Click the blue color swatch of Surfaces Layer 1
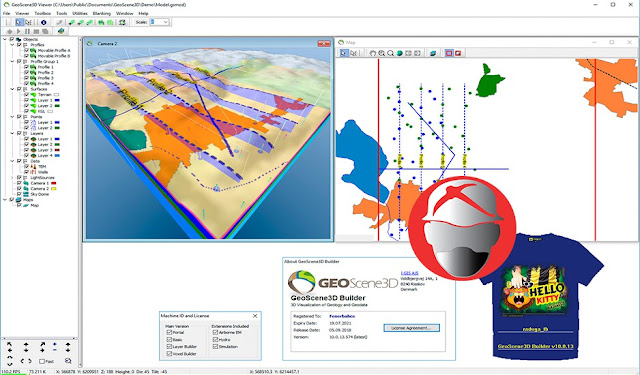The width and height of the screenshot is (640, 375). click(x=57, y=100)
